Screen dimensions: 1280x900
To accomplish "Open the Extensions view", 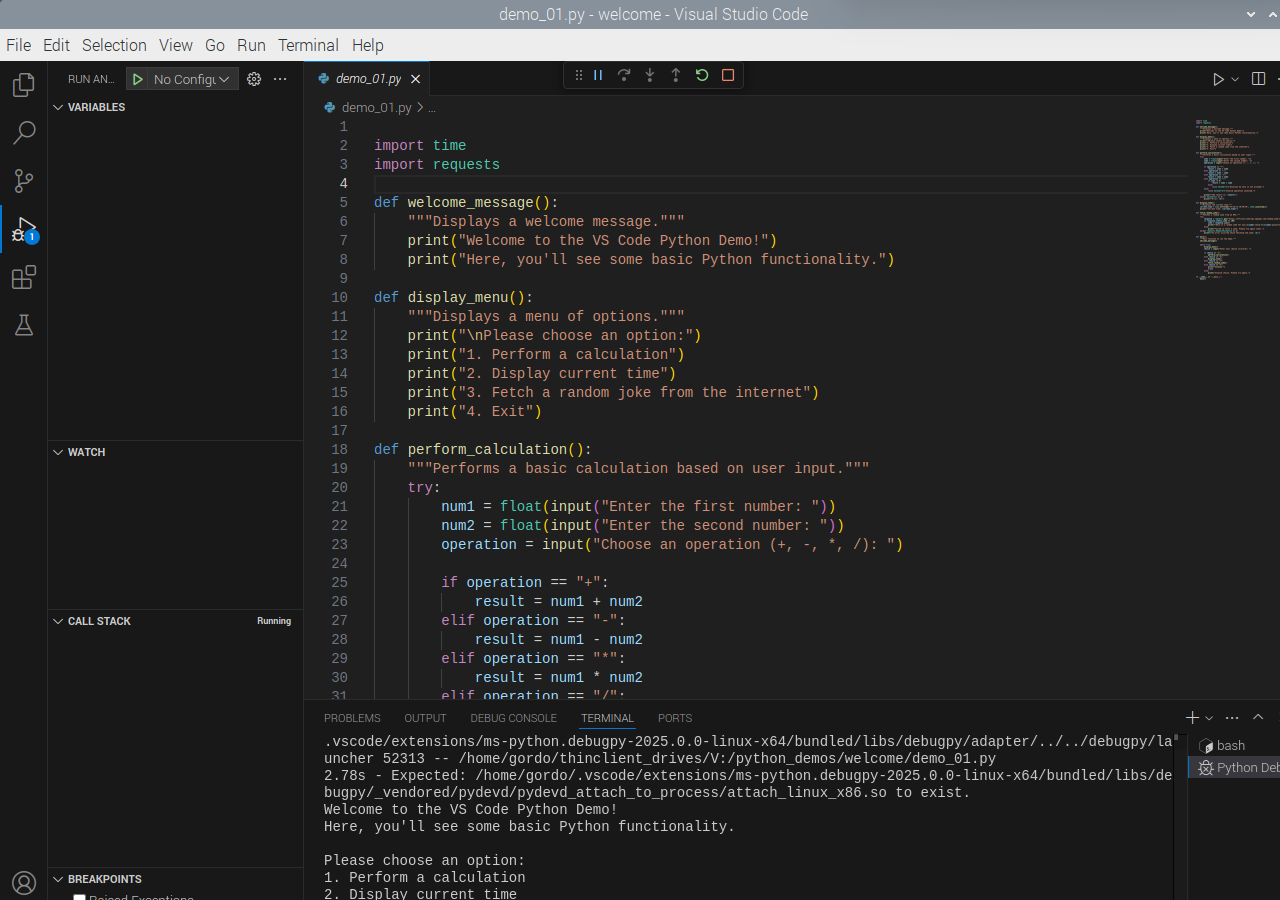I will [x=22, y=277].
